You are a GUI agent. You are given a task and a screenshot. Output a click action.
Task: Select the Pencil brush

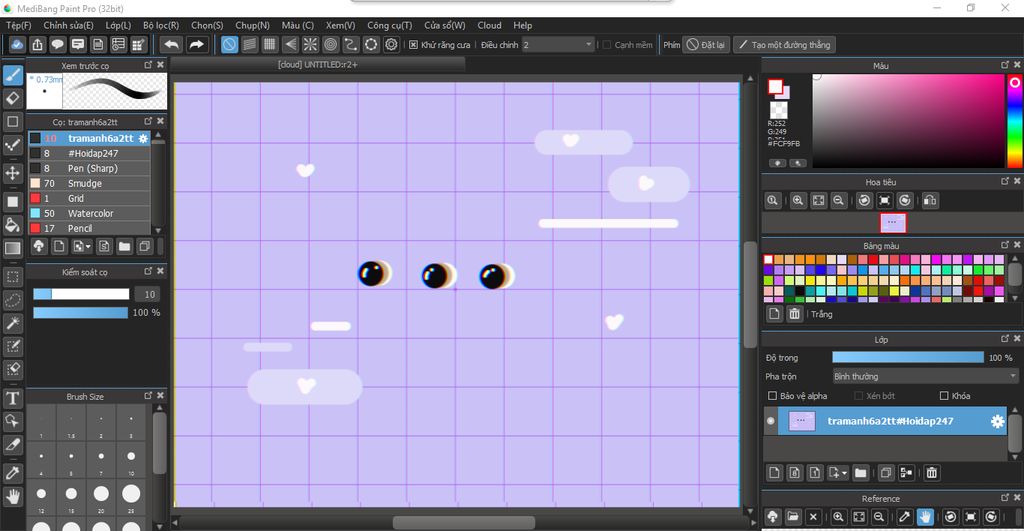[x=89, y=229]
